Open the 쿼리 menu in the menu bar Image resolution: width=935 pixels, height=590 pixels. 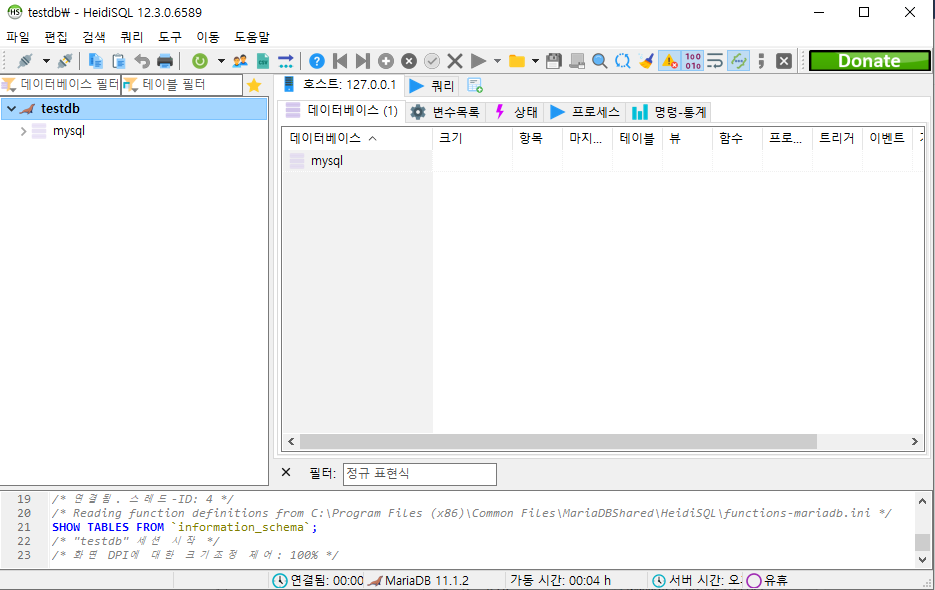pyautogui.click(x=132, y=37)
